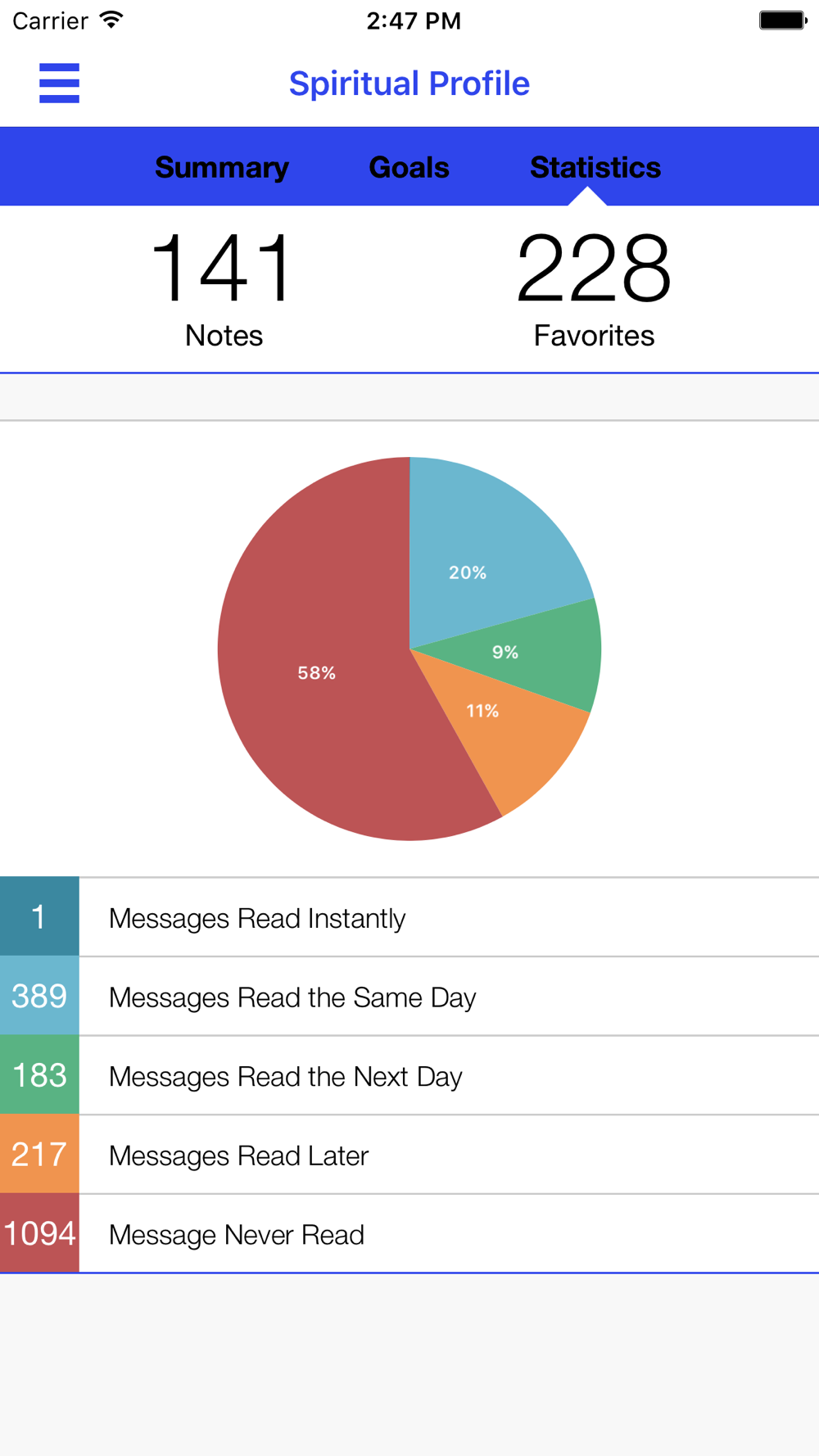Tap the Wi-Fi status icon

tap(111, 20)
